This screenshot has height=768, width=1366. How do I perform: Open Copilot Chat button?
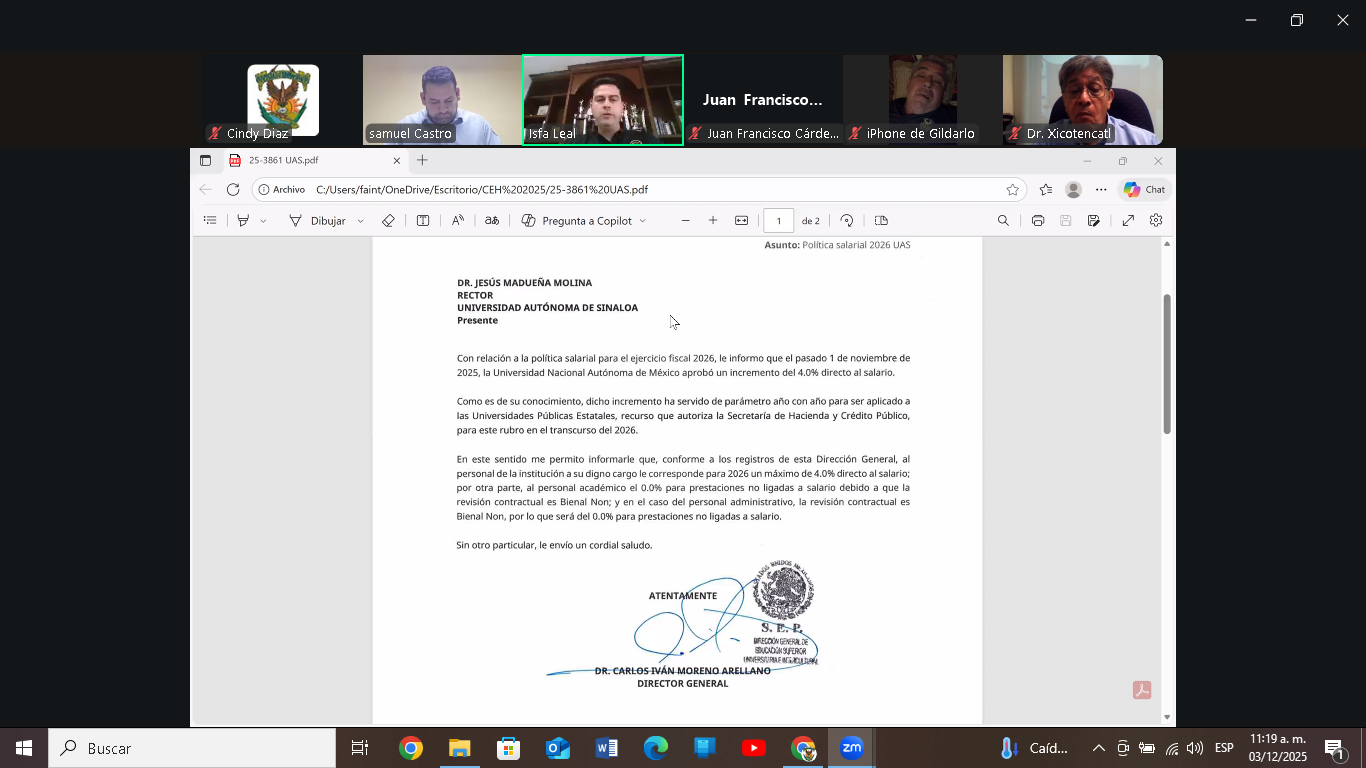coord(1144,190)
